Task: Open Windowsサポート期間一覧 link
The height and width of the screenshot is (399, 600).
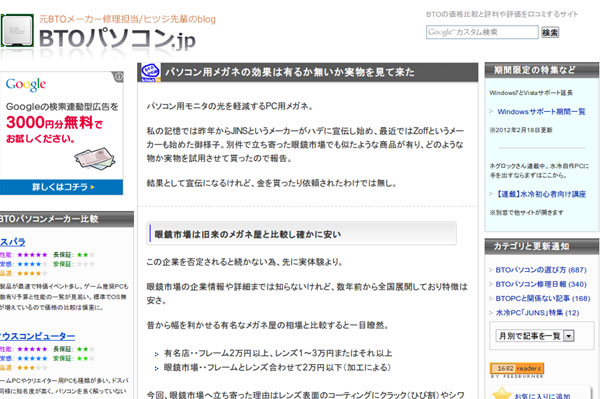Action: (x=541, y=112)
